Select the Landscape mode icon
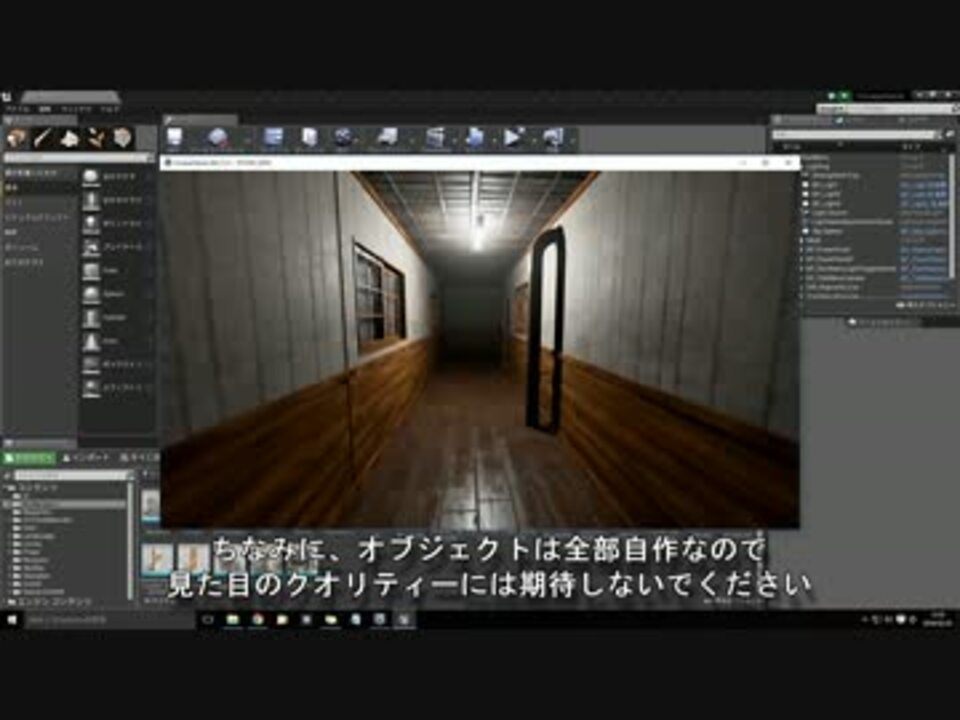Image resolution: width=960 pixels, height=720 pixels. (x=69, y=138)
